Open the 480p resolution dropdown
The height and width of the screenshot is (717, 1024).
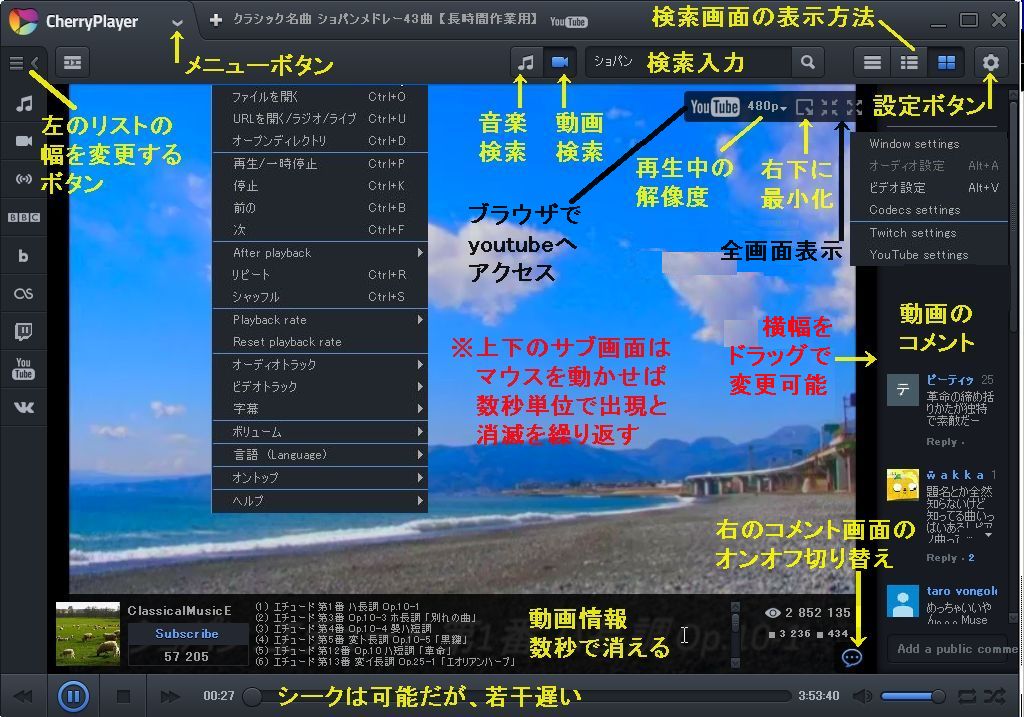pos(767,106)
